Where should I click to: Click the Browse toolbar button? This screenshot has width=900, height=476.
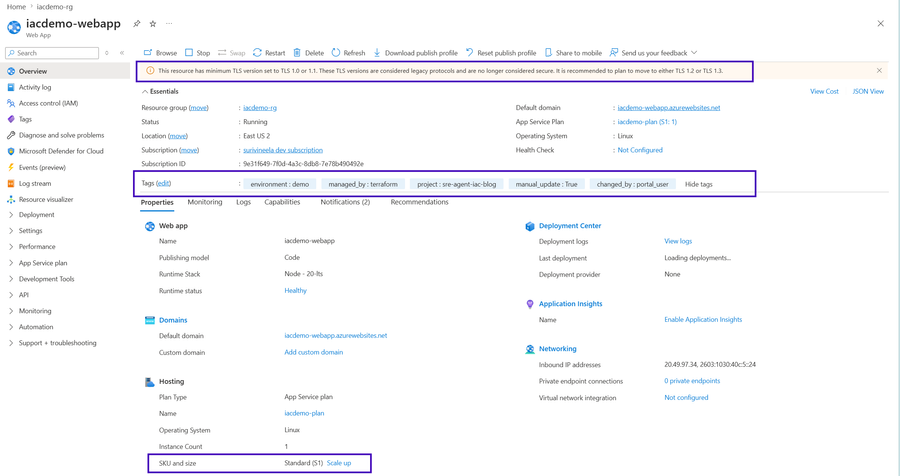160,53
